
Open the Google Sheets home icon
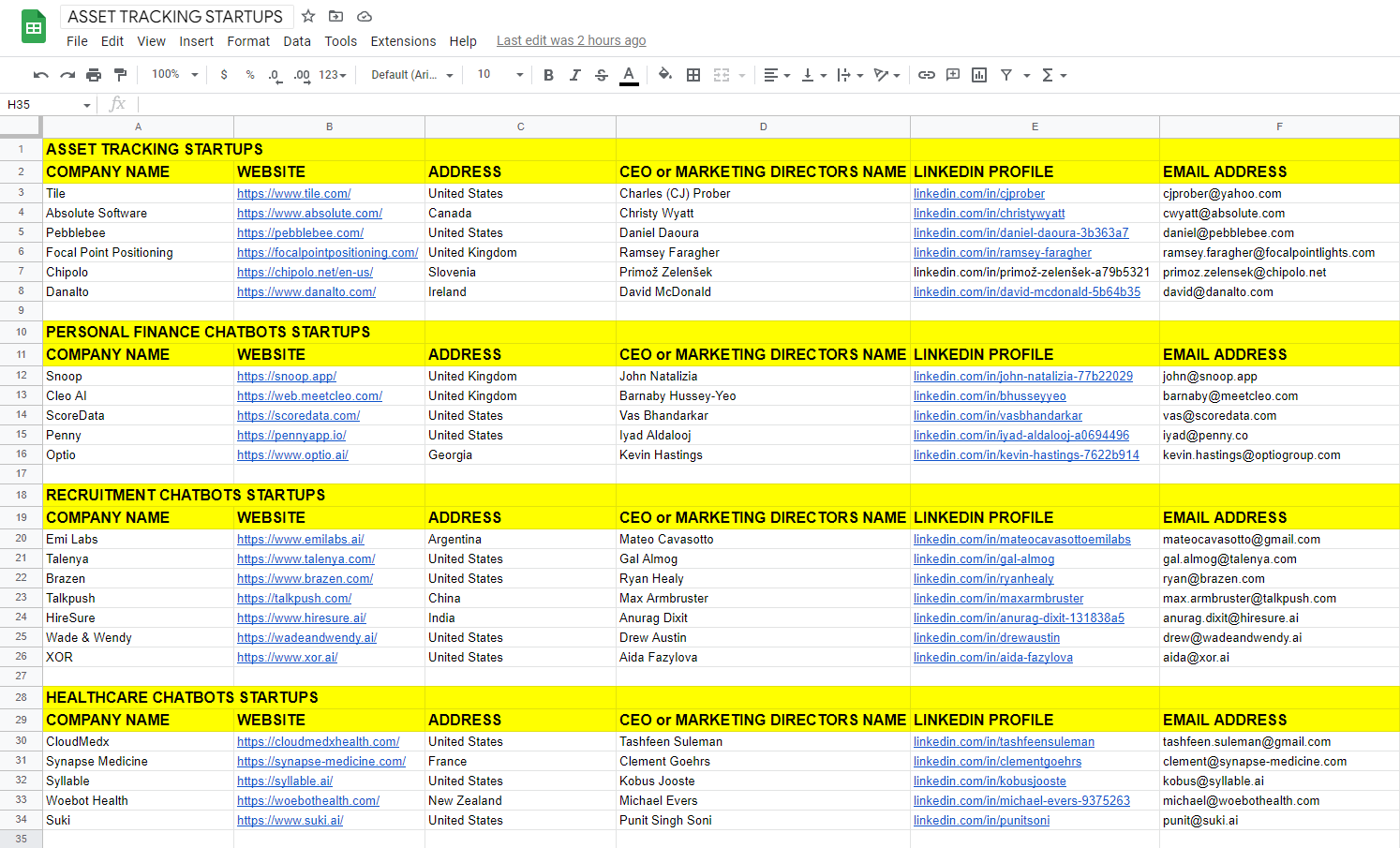(x=34, y=27)
